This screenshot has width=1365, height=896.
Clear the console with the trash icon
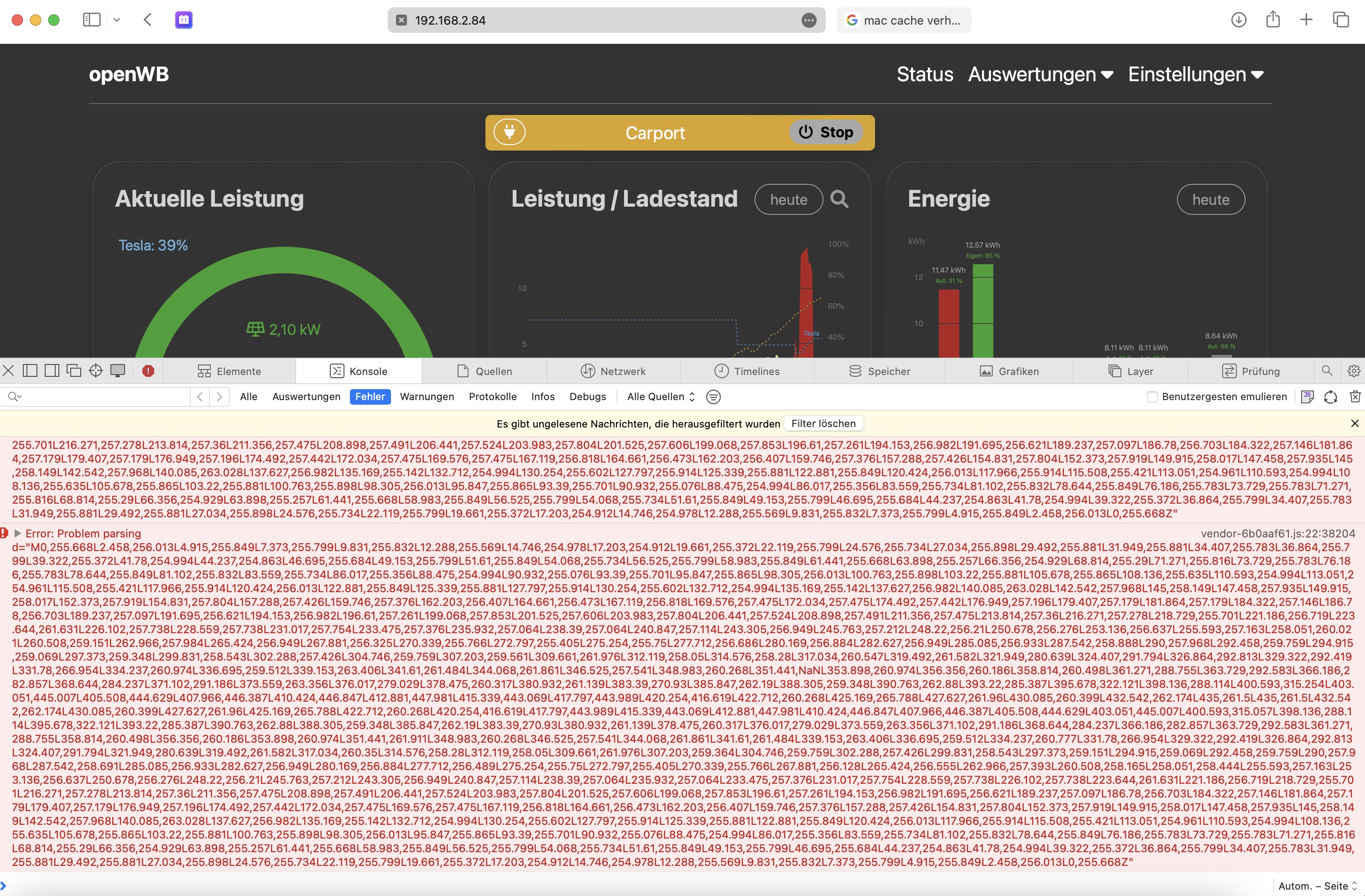(1355, 397)
